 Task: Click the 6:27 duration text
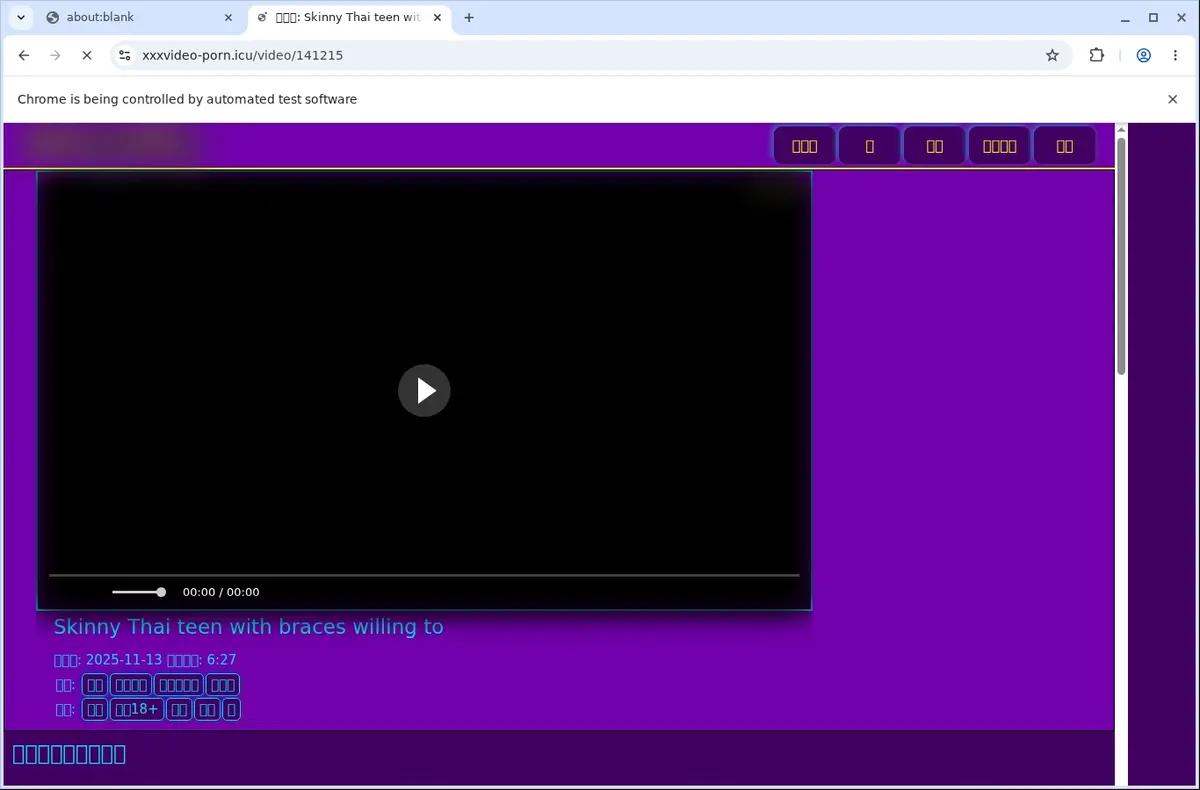pyautogui.click(x=222, y=660)
